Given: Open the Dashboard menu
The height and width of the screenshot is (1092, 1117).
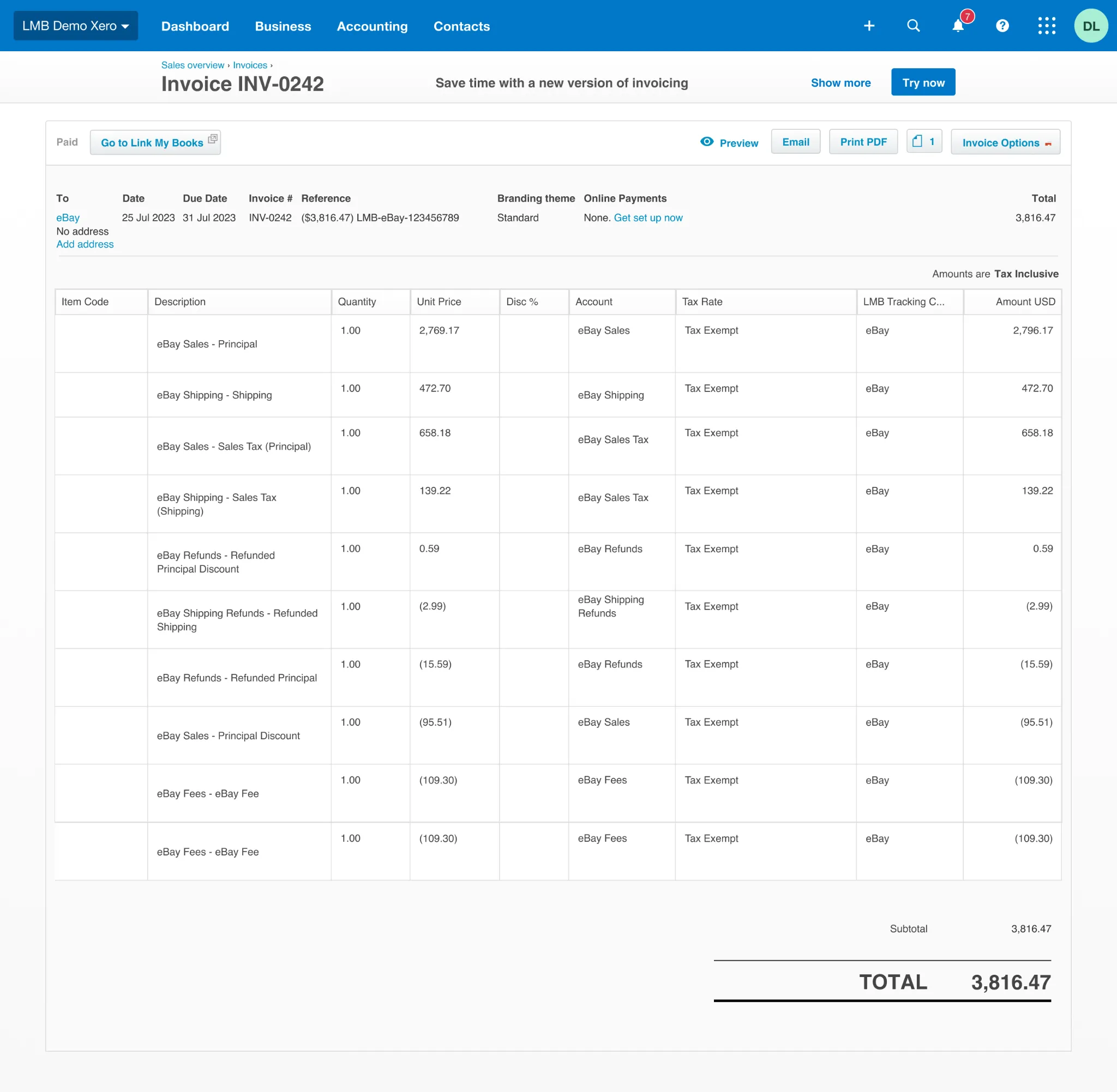Looking at the screenshot, I should click(x=195, y=26).
